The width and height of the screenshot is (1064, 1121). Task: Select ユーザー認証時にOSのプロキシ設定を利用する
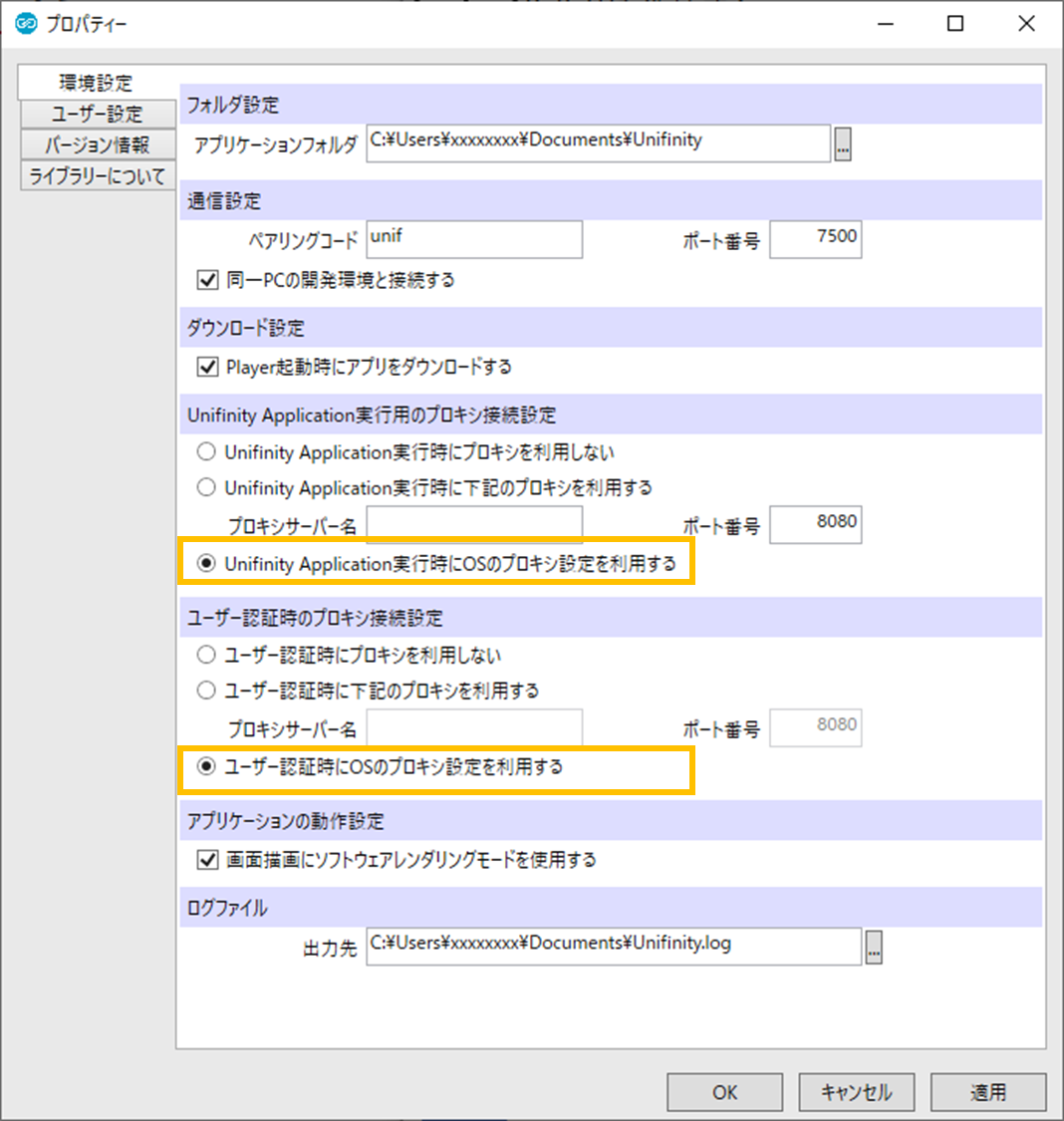pos(206,766)
